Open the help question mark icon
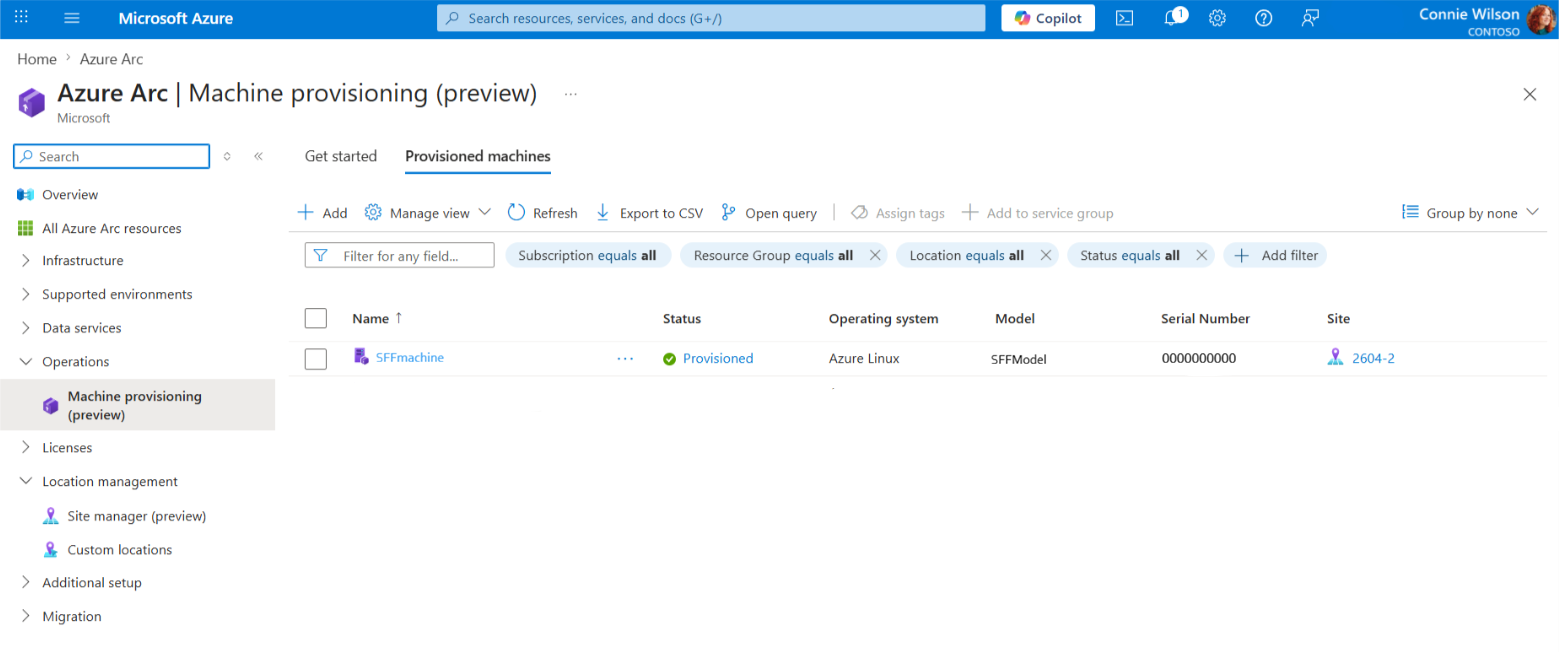The height and width of the screenshot is (652, 1559). coord(1263,18)
